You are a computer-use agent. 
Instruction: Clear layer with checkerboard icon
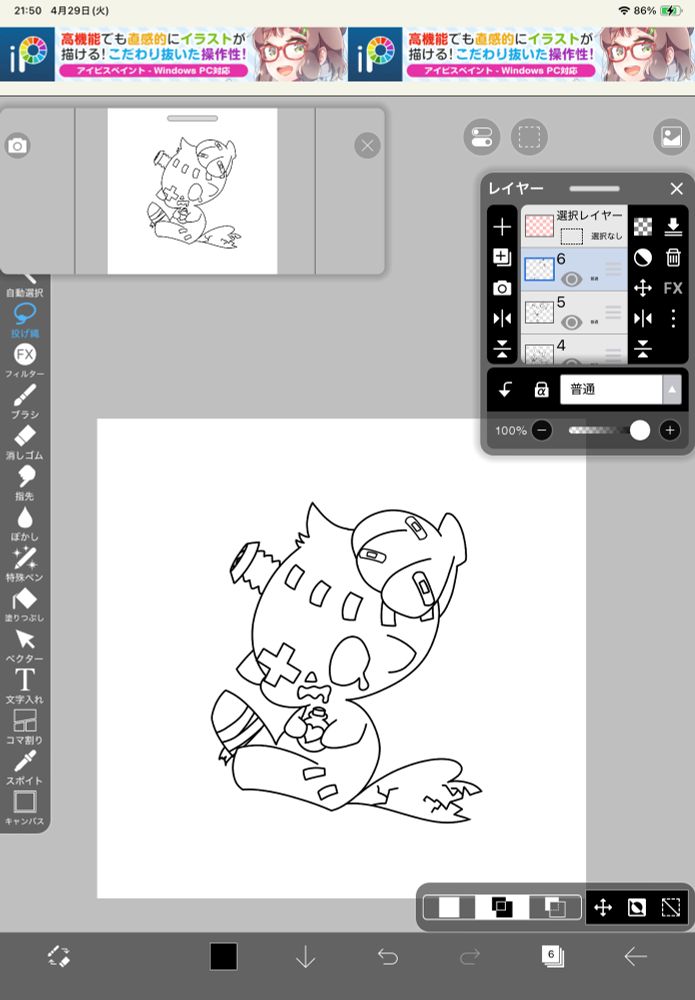643,226
